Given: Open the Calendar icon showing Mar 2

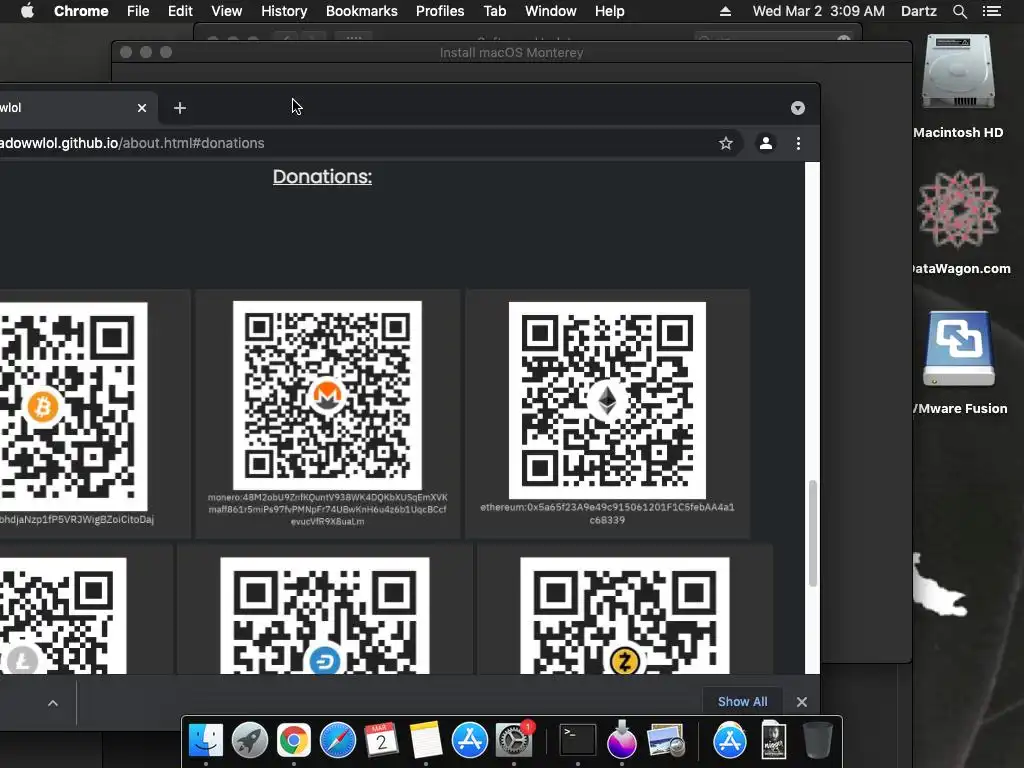Looking at the screenshot, I should tap(381, 741).
